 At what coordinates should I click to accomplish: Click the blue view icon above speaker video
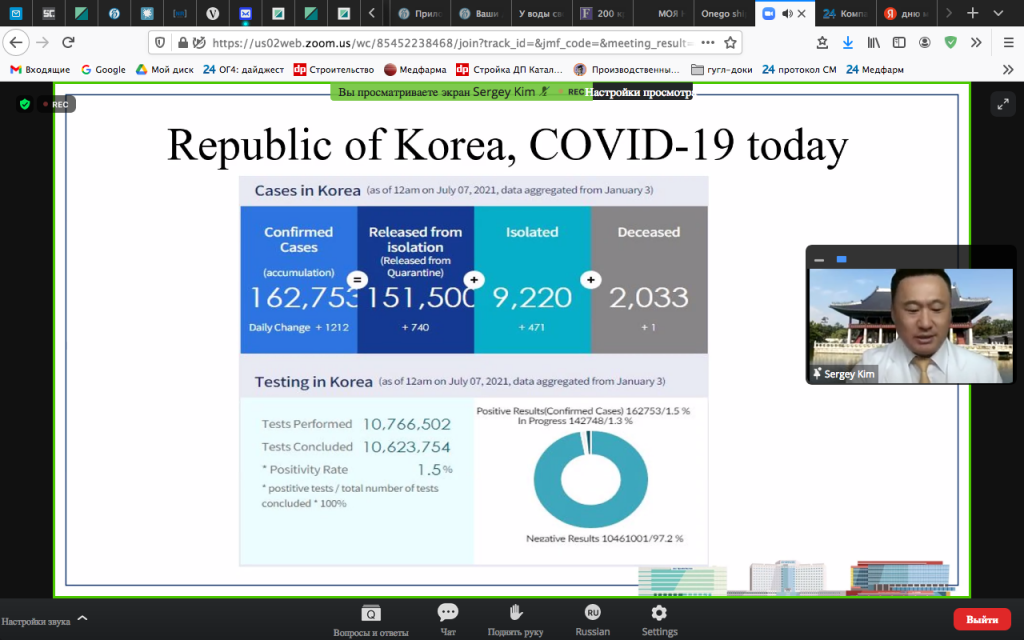[841, 259]
